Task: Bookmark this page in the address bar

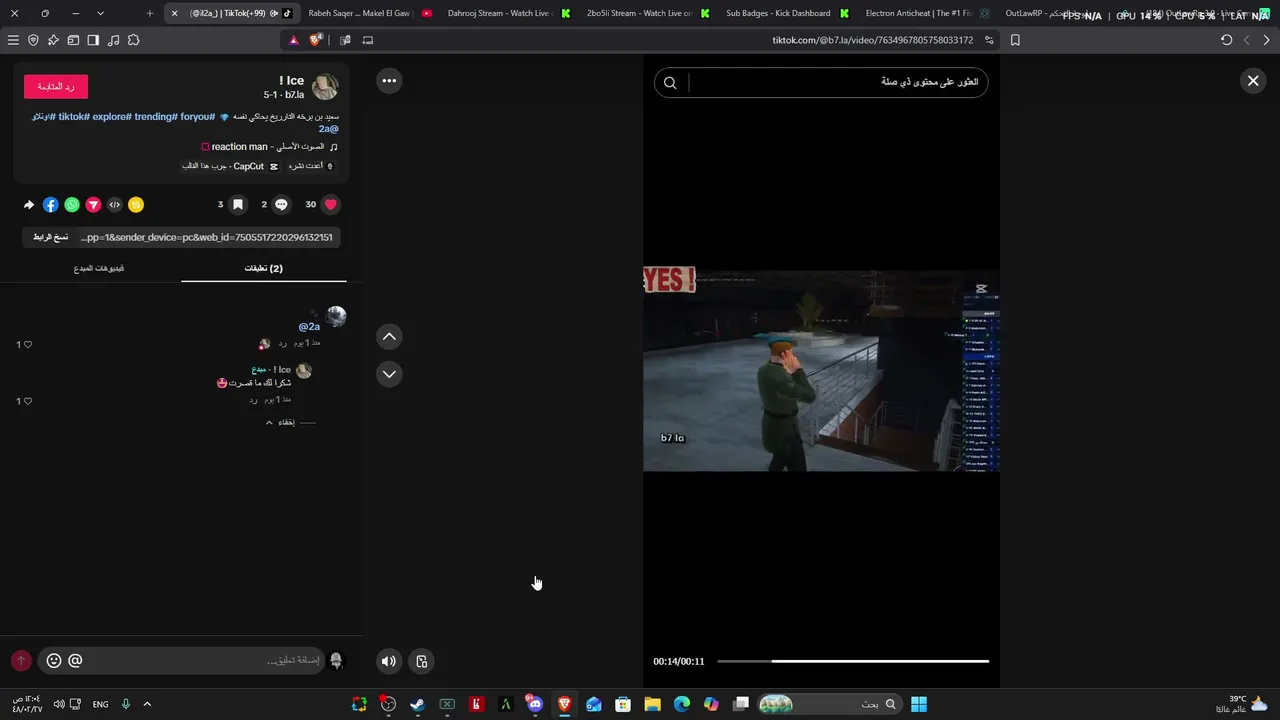Action: pyautogui.click(x=1015, y=40)
